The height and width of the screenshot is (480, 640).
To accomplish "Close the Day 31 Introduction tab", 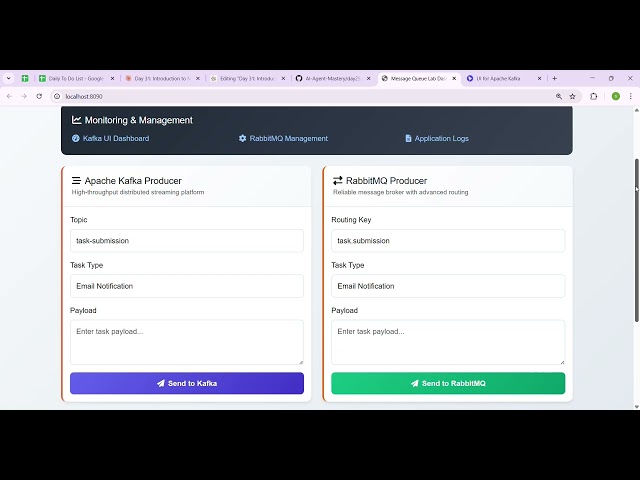I will 198,78.
